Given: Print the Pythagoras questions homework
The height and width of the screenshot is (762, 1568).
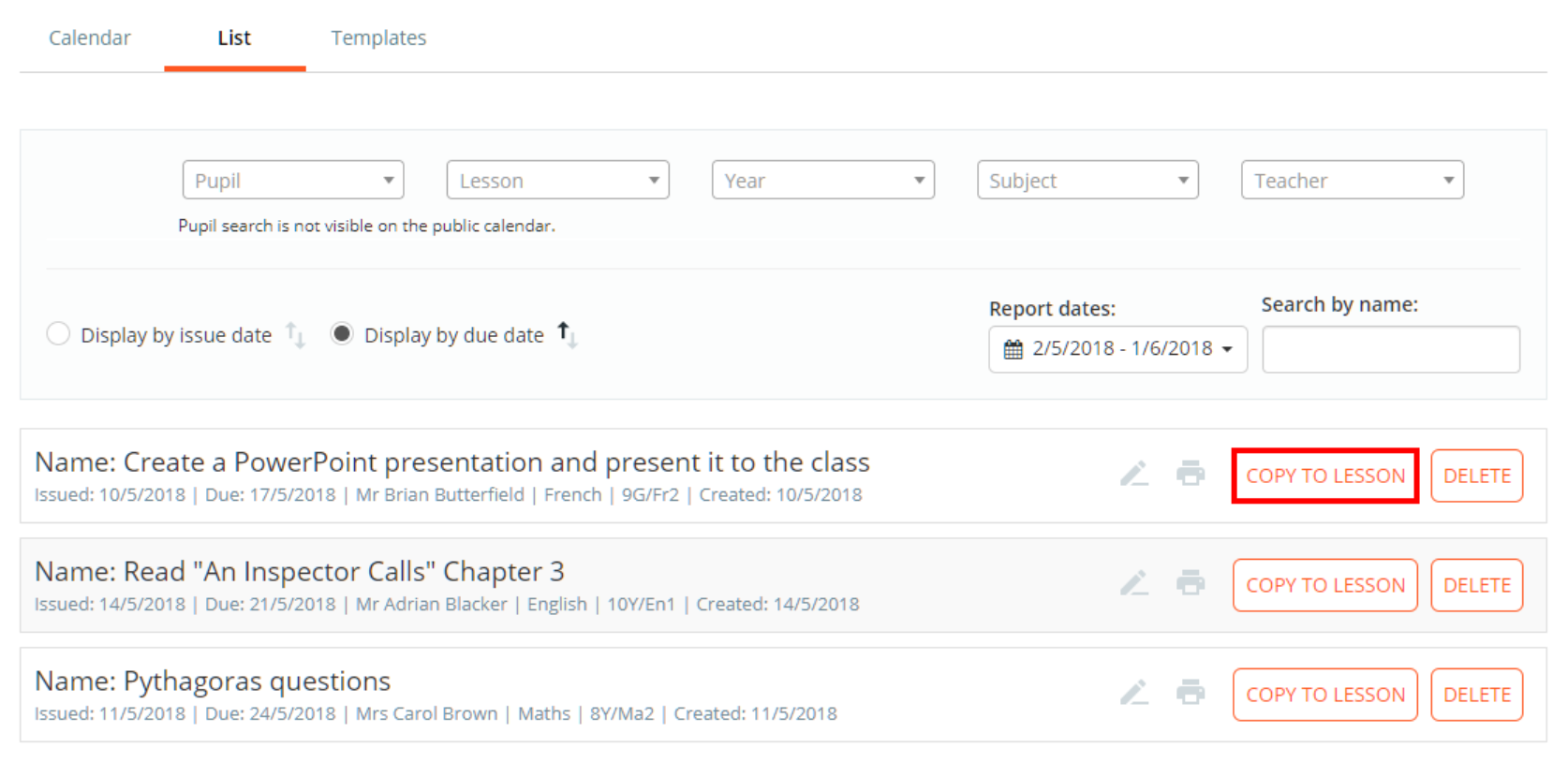Looking at the screenshot, I should point(1191,693).
